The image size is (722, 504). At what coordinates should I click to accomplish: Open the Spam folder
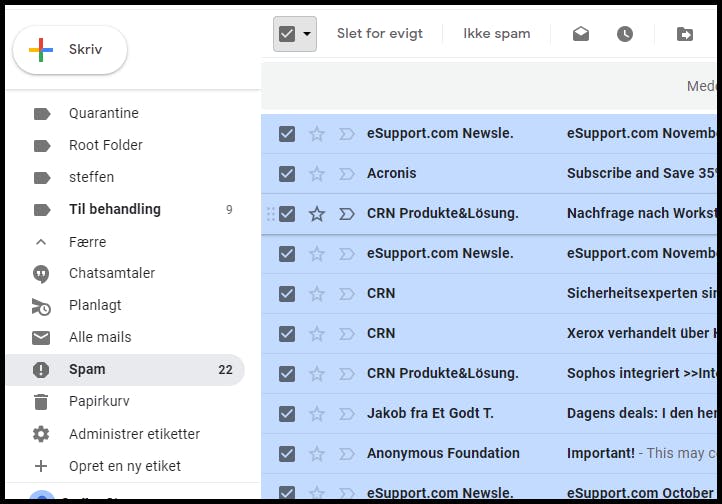coord(87,370)
